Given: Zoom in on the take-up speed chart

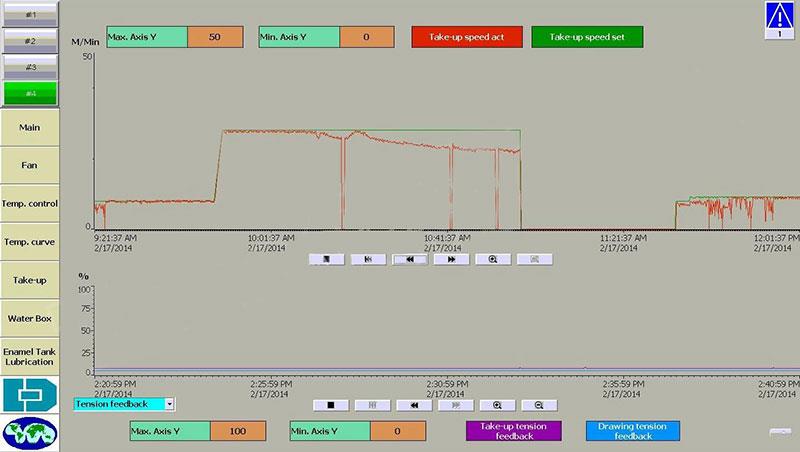Looking at the screenshot, I should (494, 258).
